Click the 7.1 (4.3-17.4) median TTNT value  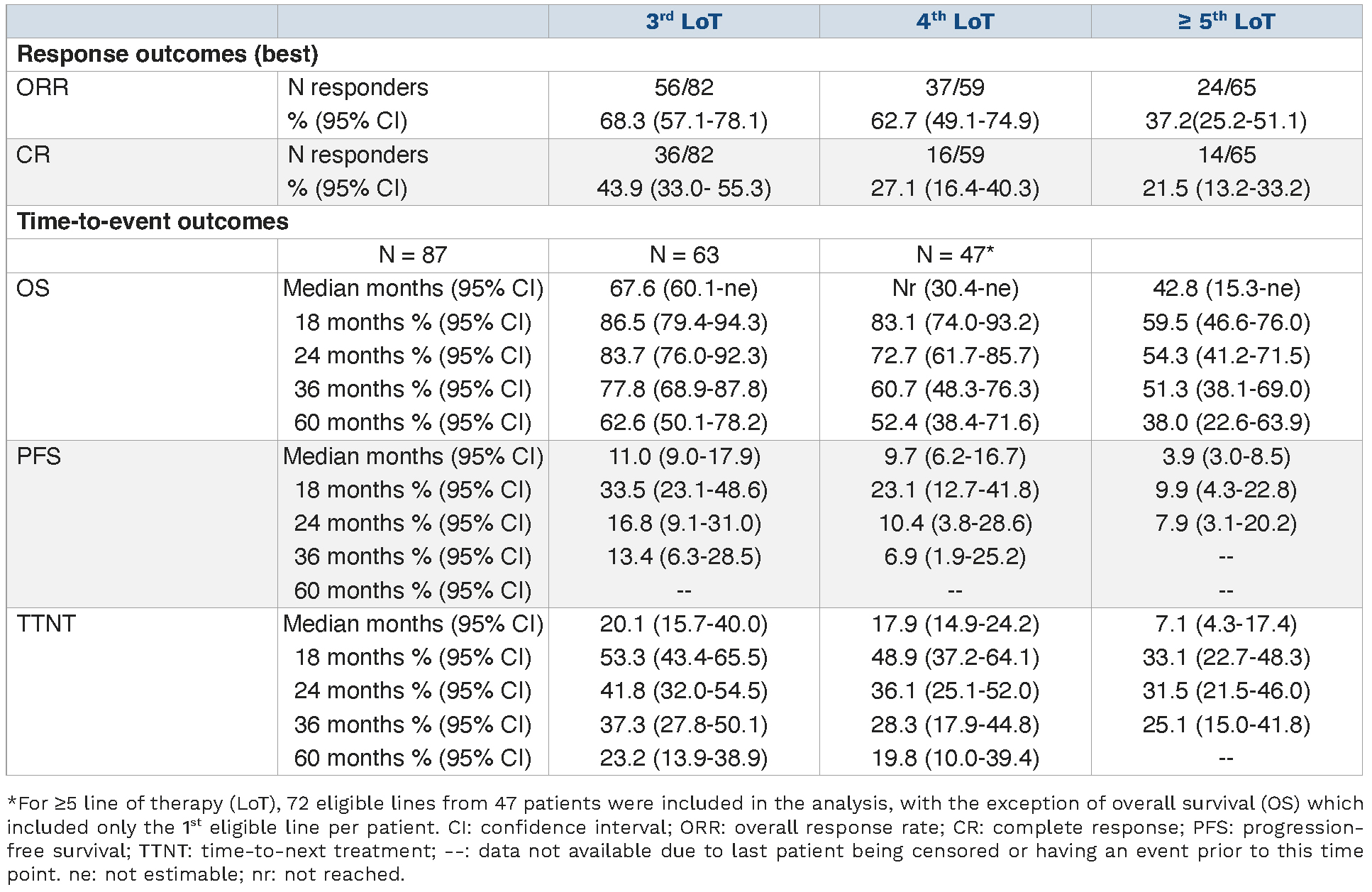click(x=1226, y=623)
